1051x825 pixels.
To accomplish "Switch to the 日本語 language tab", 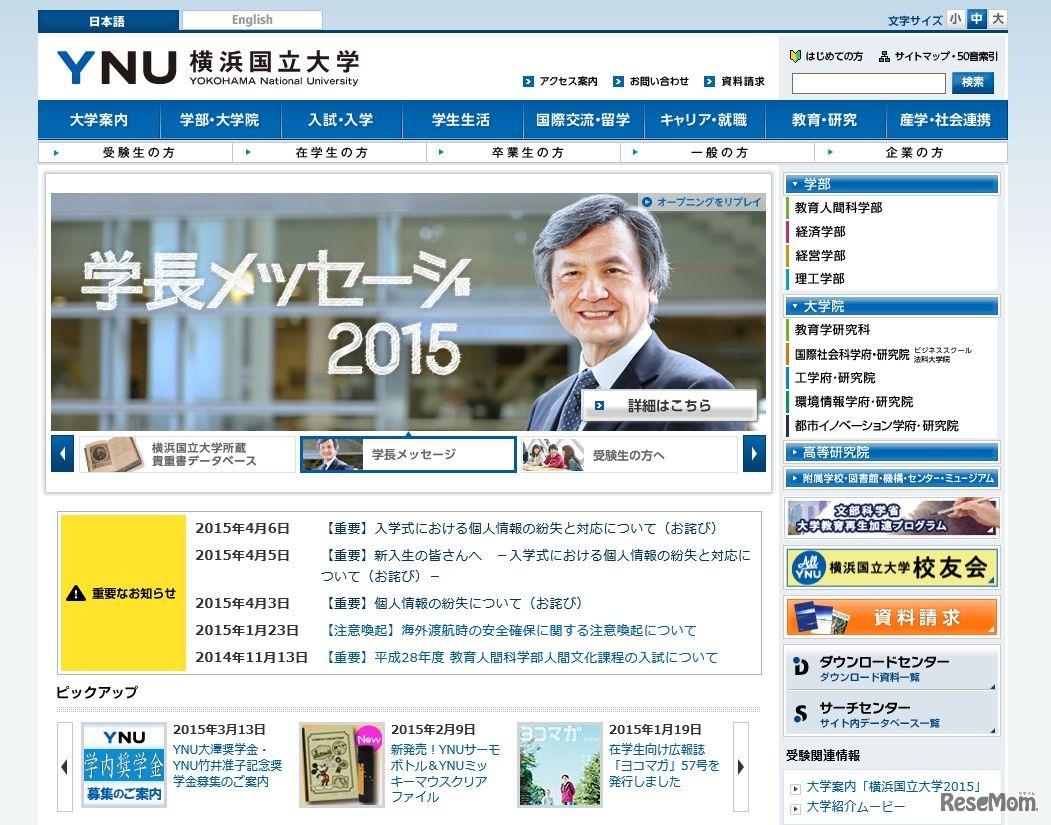I will 107,21.
